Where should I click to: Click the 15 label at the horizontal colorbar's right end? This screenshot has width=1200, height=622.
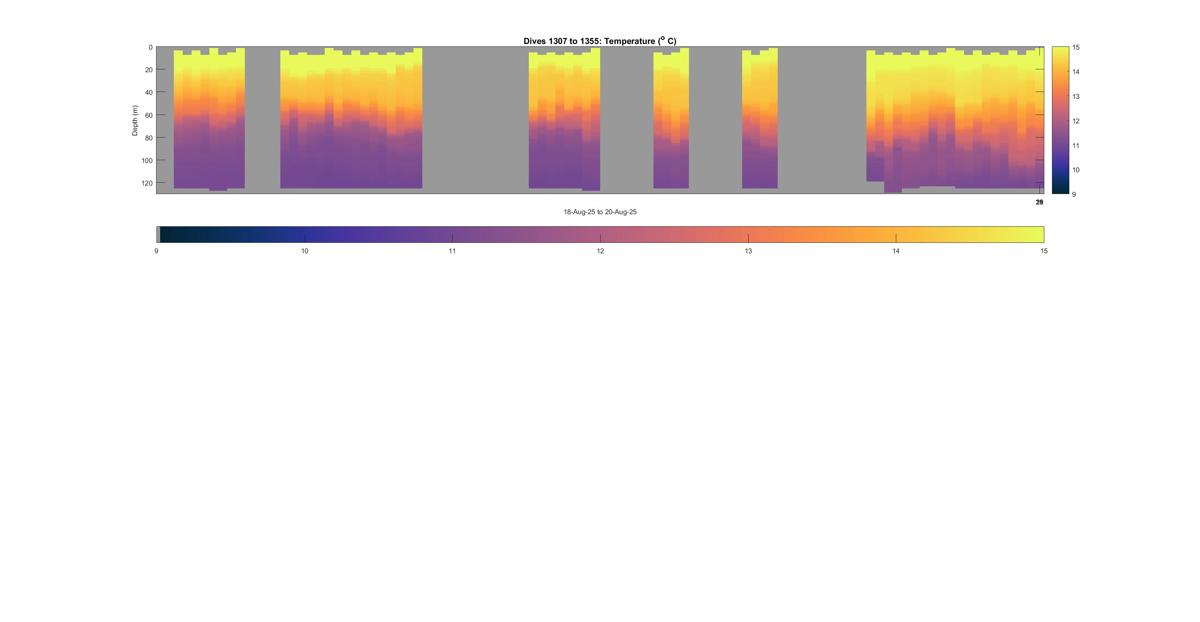(1043, 251)
